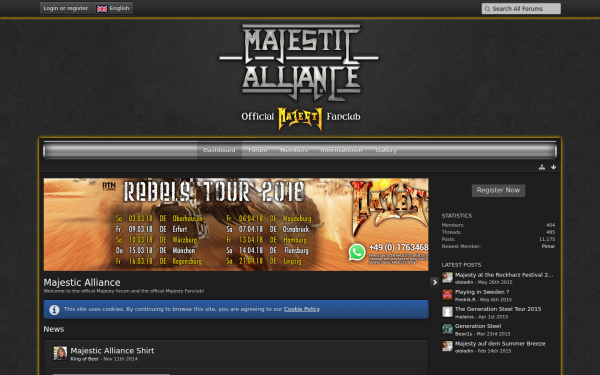Click author Beav1s under Generation Steel
Screen dimensions: 600x375
[x=463, y=334]
